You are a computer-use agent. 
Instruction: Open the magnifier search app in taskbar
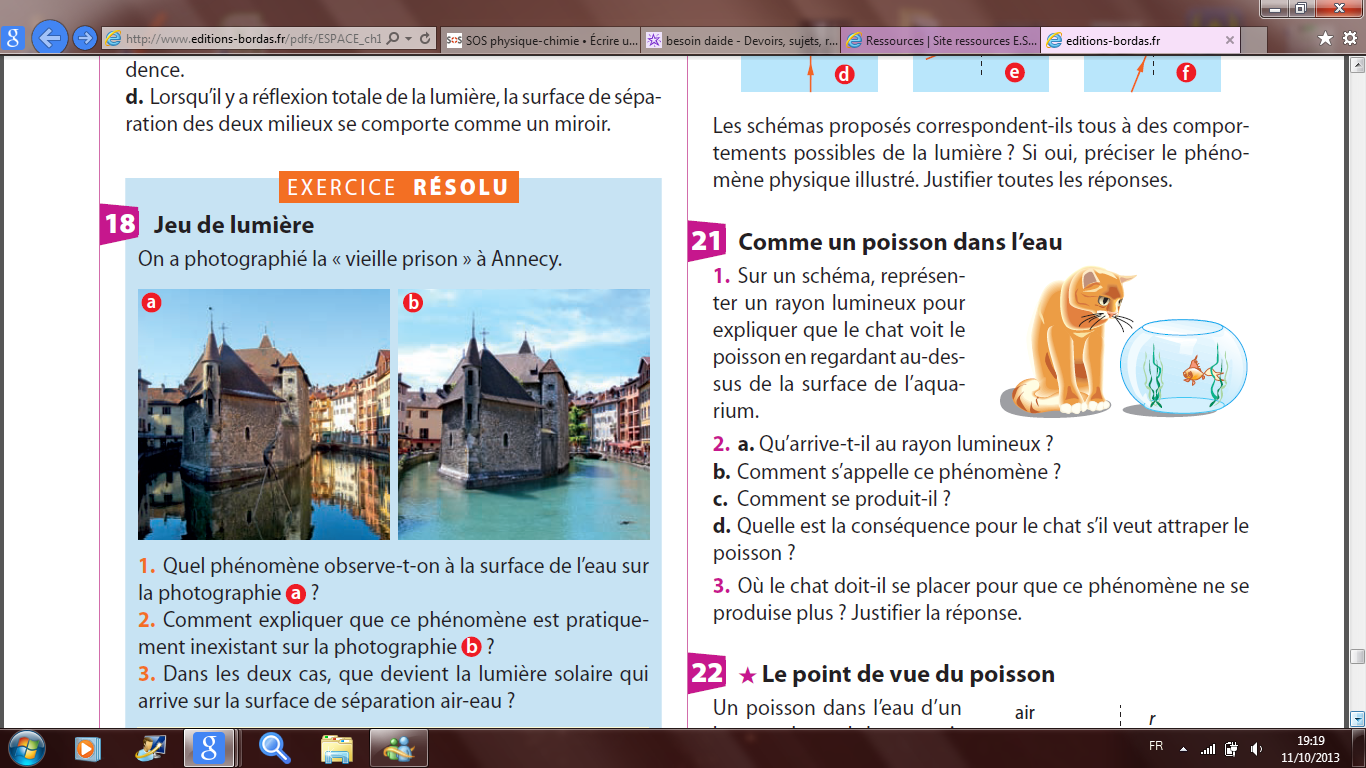(x=274, y=747)
